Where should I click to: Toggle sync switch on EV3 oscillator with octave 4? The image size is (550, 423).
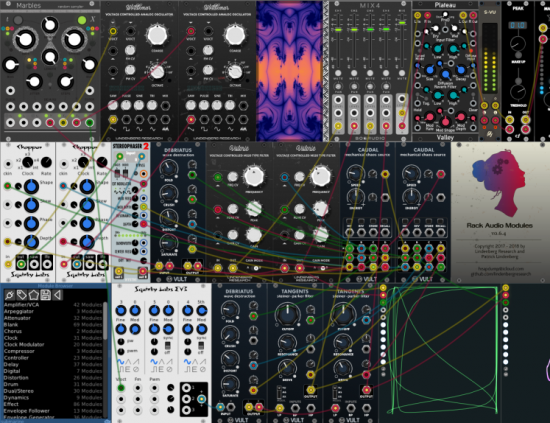point(201,345)
